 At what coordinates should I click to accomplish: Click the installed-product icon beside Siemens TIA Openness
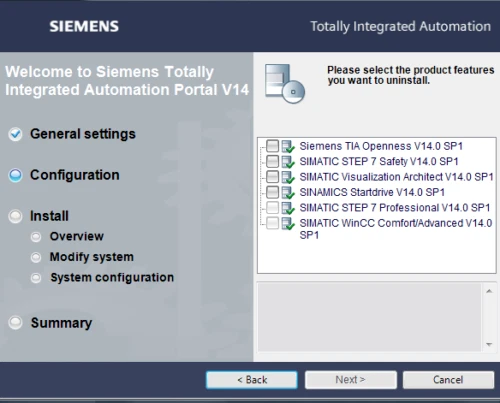pyautogui.click(x=288, y=146)
